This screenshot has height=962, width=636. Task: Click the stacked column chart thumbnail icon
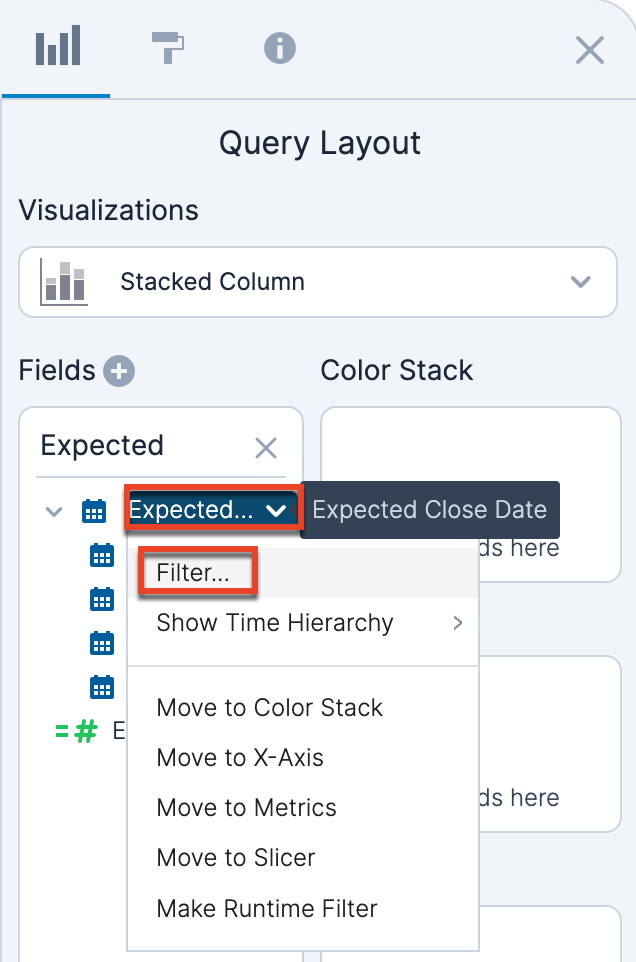coord(64,282)
